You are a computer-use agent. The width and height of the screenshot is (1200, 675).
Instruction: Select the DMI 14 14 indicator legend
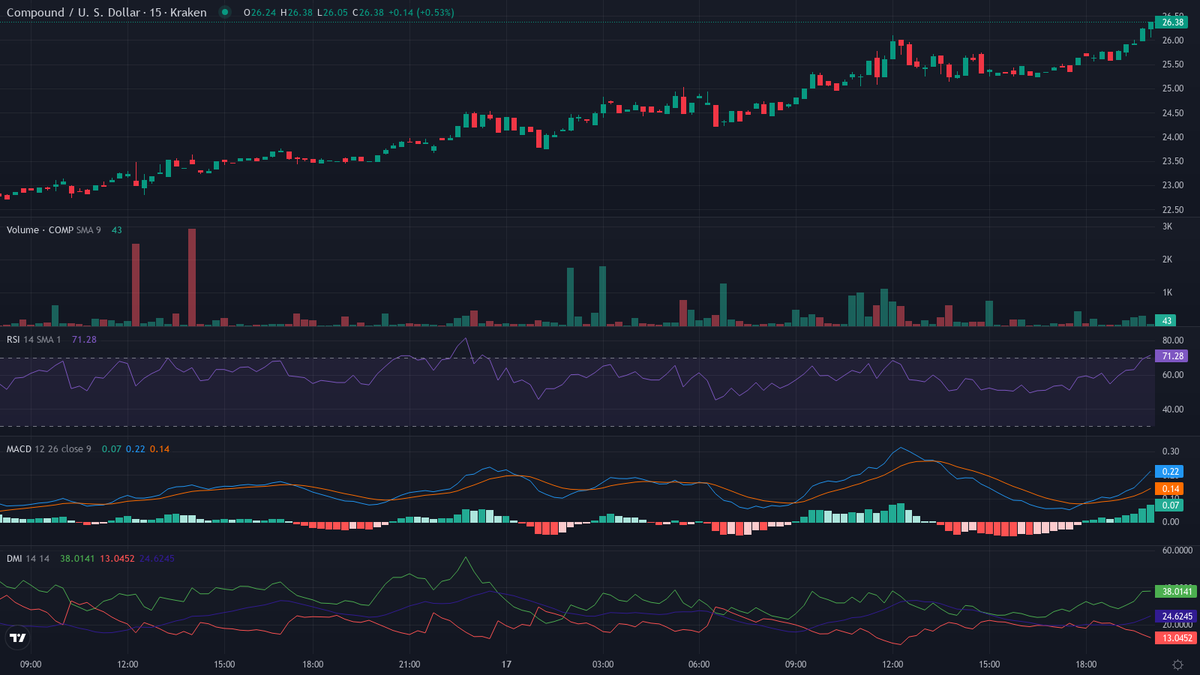(x=29, y=558)
